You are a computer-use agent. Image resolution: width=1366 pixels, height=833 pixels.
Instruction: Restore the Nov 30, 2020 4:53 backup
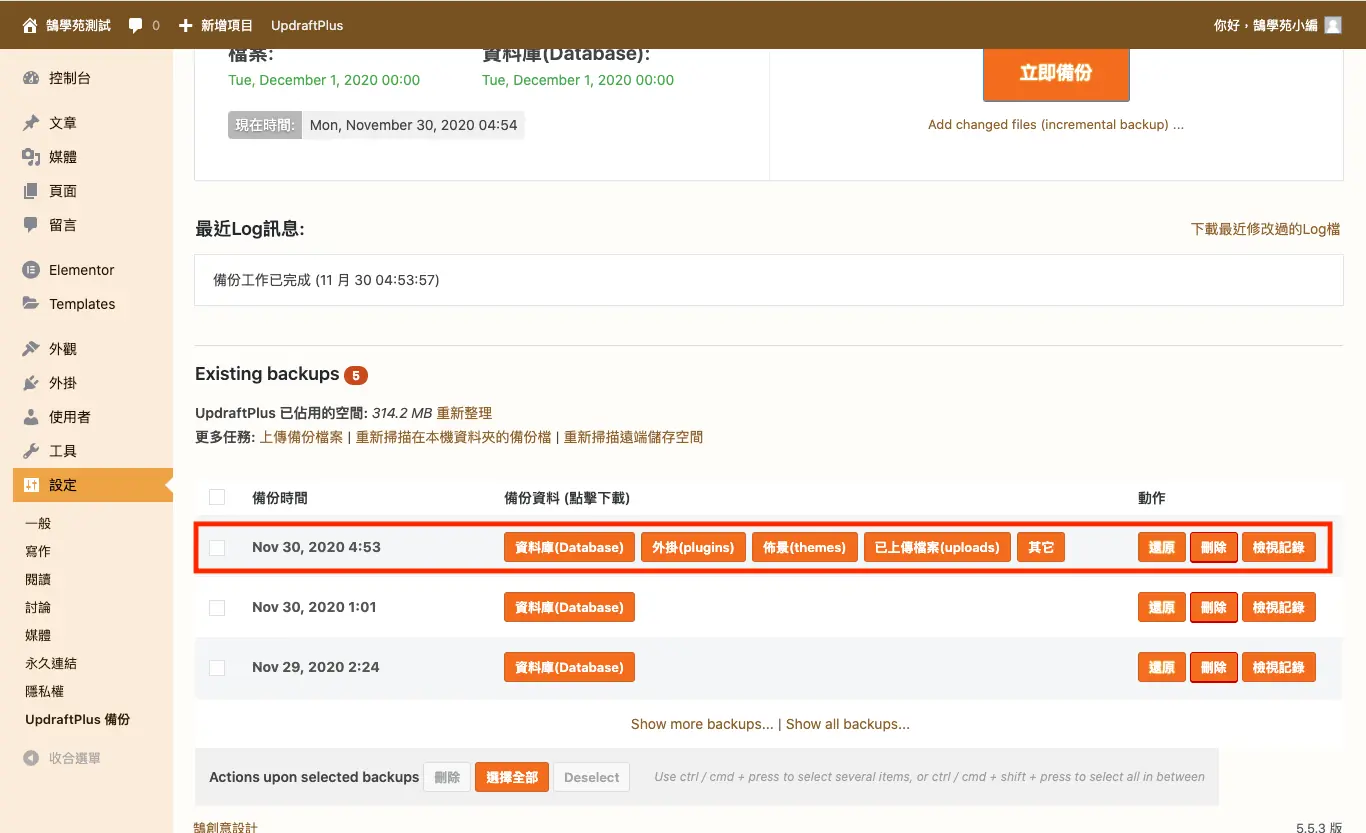pos(1161,547)
